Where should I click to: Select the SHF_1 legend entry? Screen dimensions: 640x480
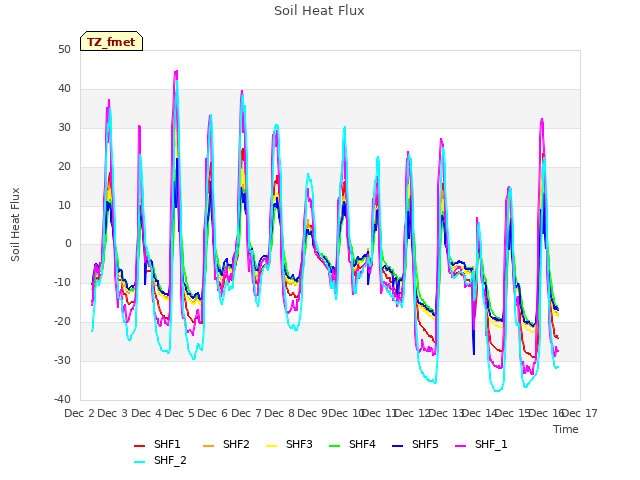point(481,444)
